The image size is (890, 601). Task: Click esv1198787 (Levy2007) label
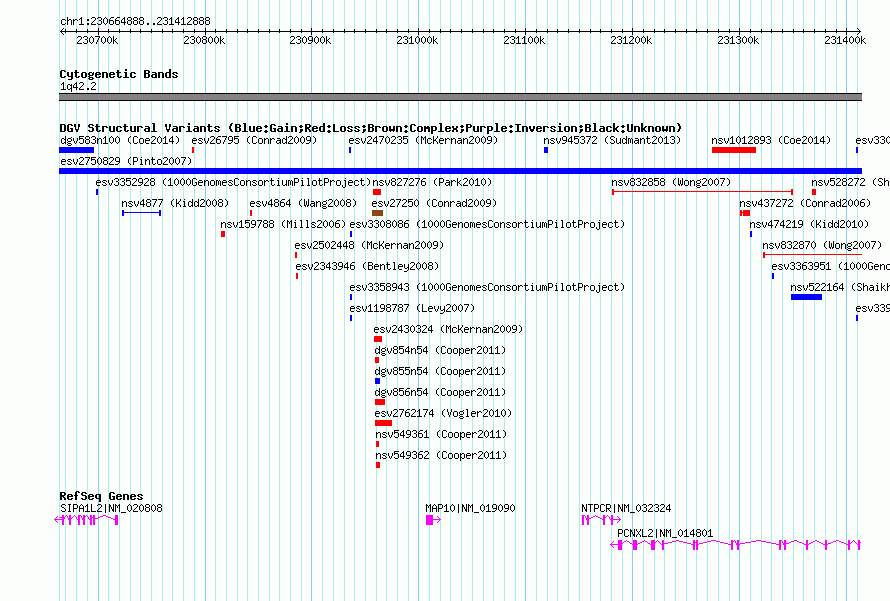tap(412, 308)
